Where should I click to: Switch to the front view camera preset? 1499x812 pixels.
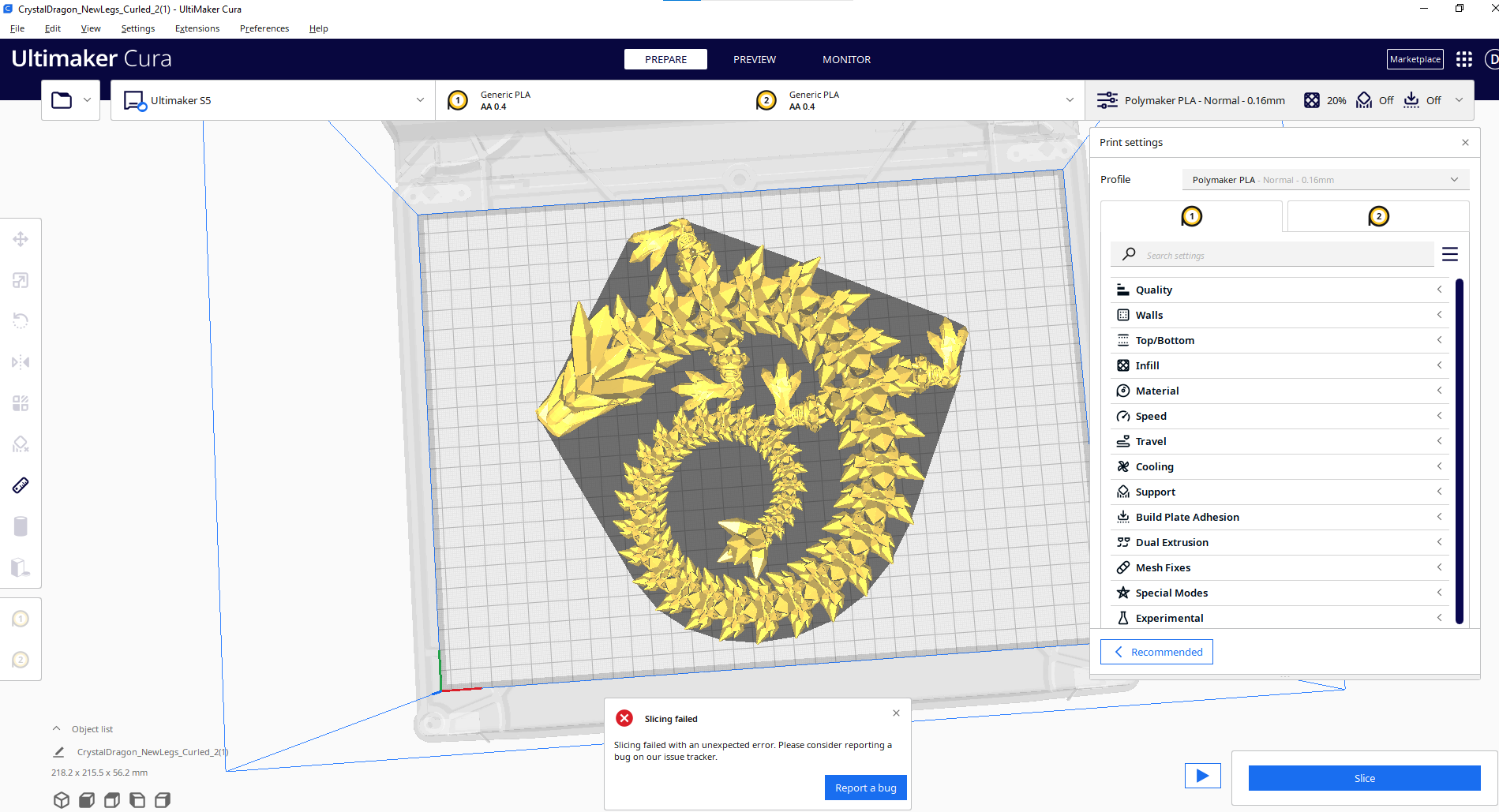coord(87,799)
